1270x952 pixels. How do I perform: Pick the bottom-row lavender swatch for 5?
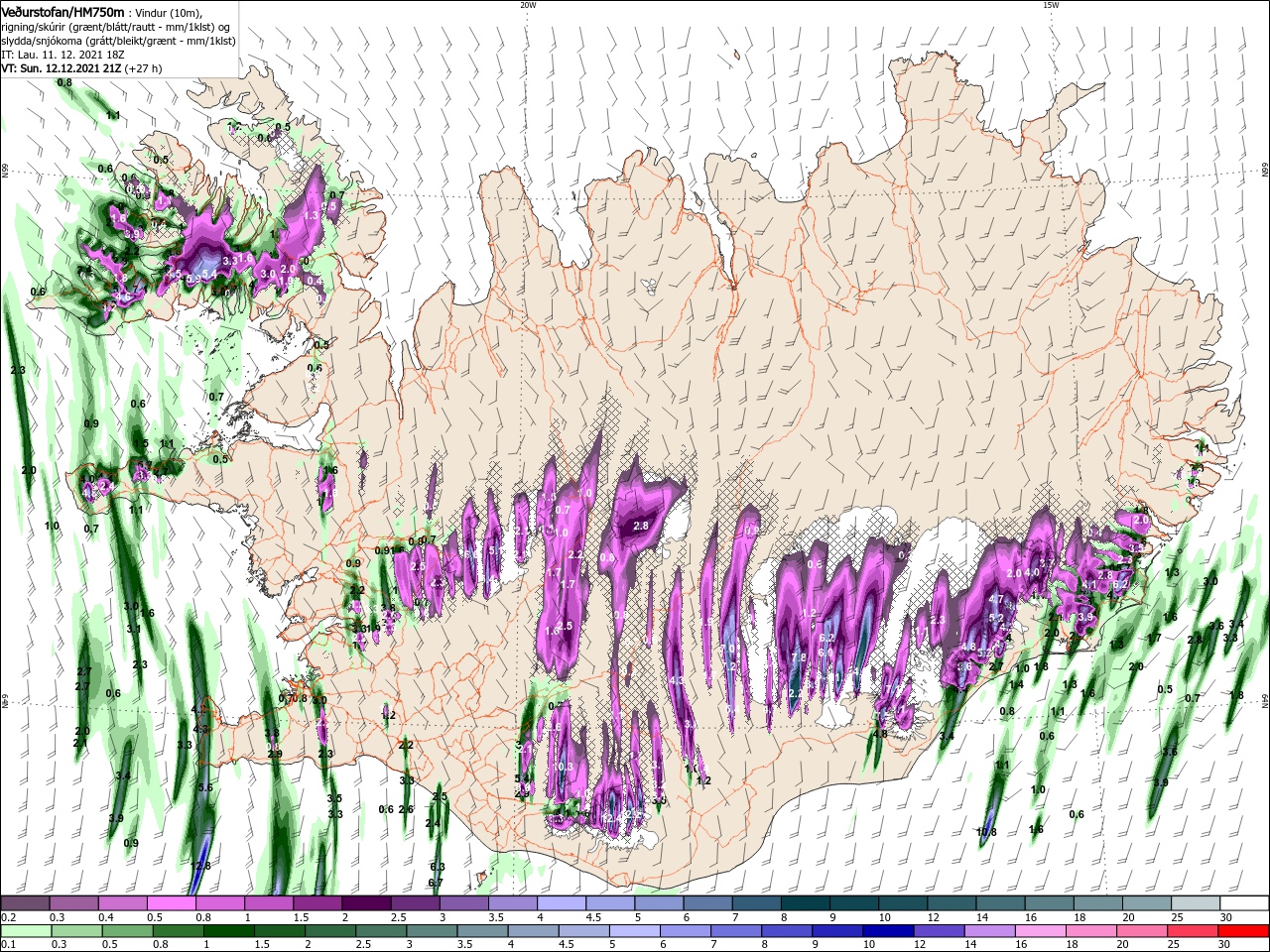(x=635, y=931)
